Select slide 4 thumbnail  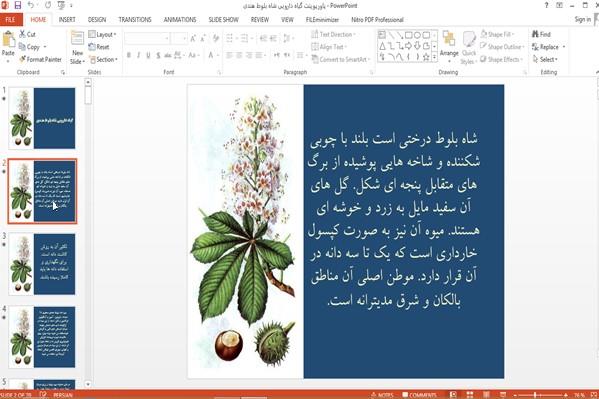[42, 337]
